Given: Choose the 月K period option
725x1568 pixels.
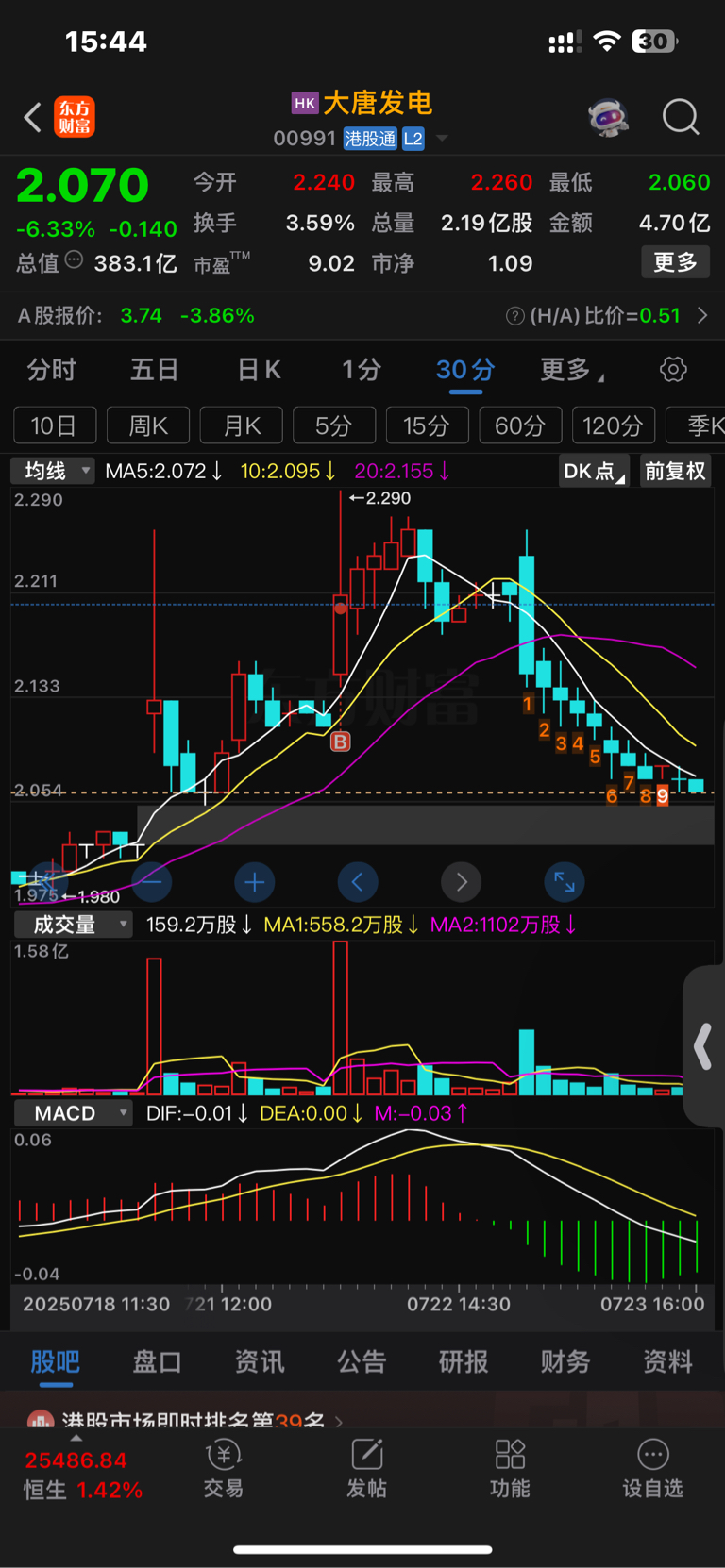Looking at the screenshot, I should (242, 425).
